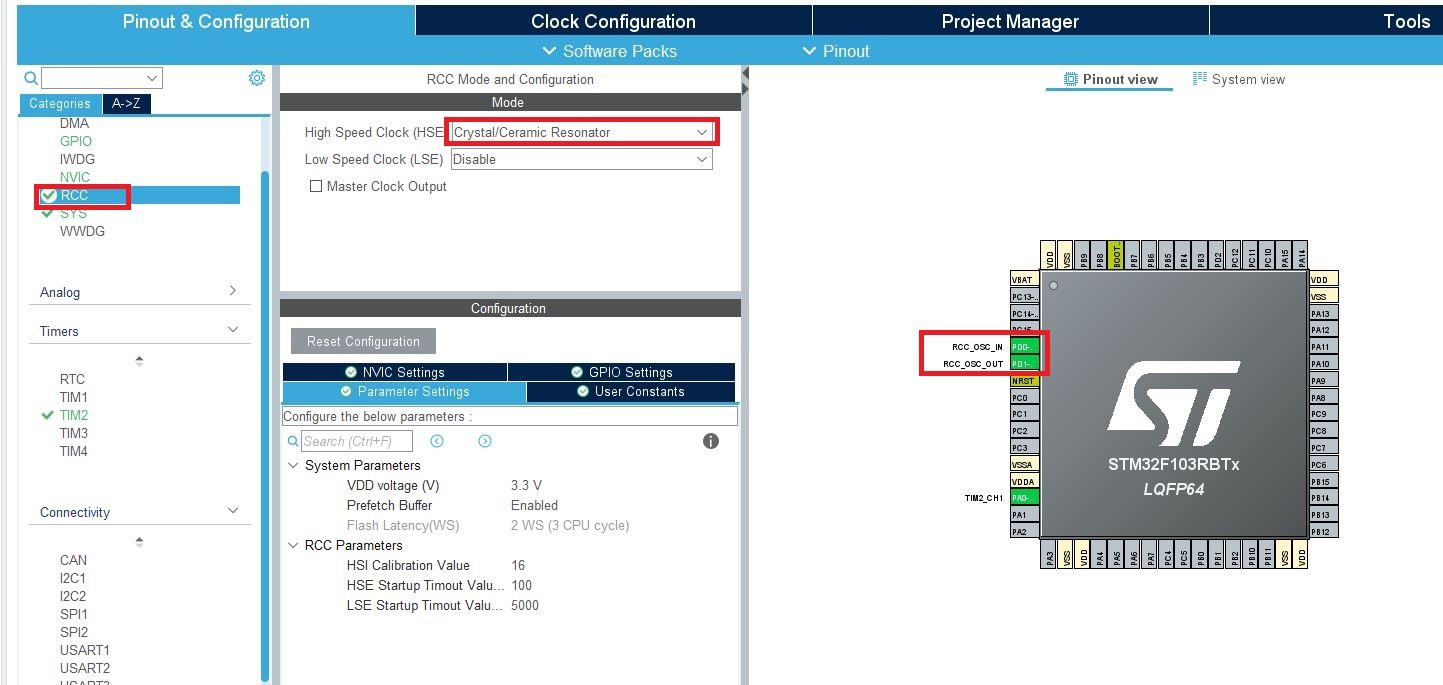The image size is (1443, 685).
Task: Select USART1 under Connectivity
Action: pyautogui.click(x=84, y=650)
